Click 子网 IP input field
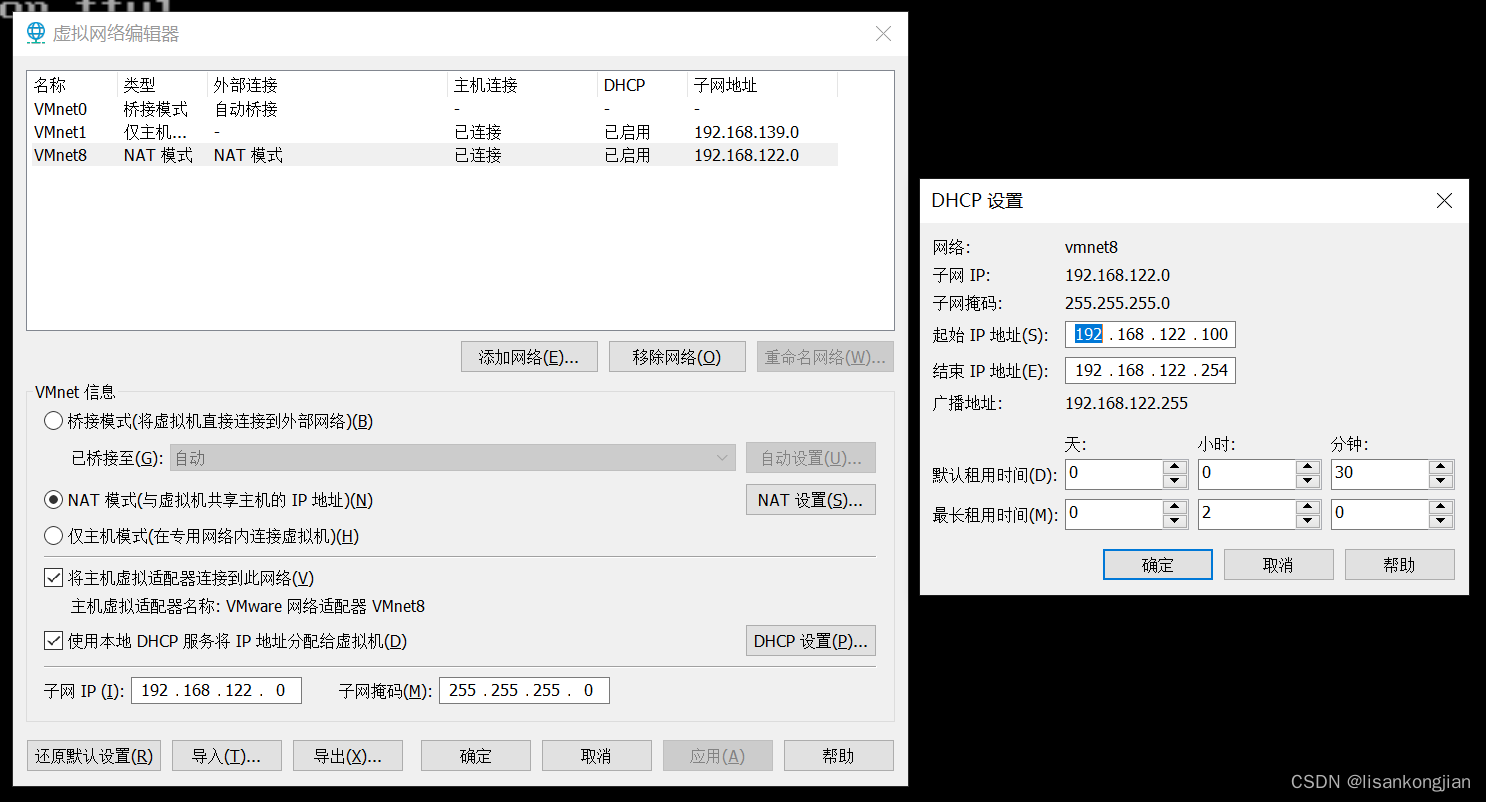Image resolution: width=1486 pixels, height=802 pixels. [x=216, y=690]
